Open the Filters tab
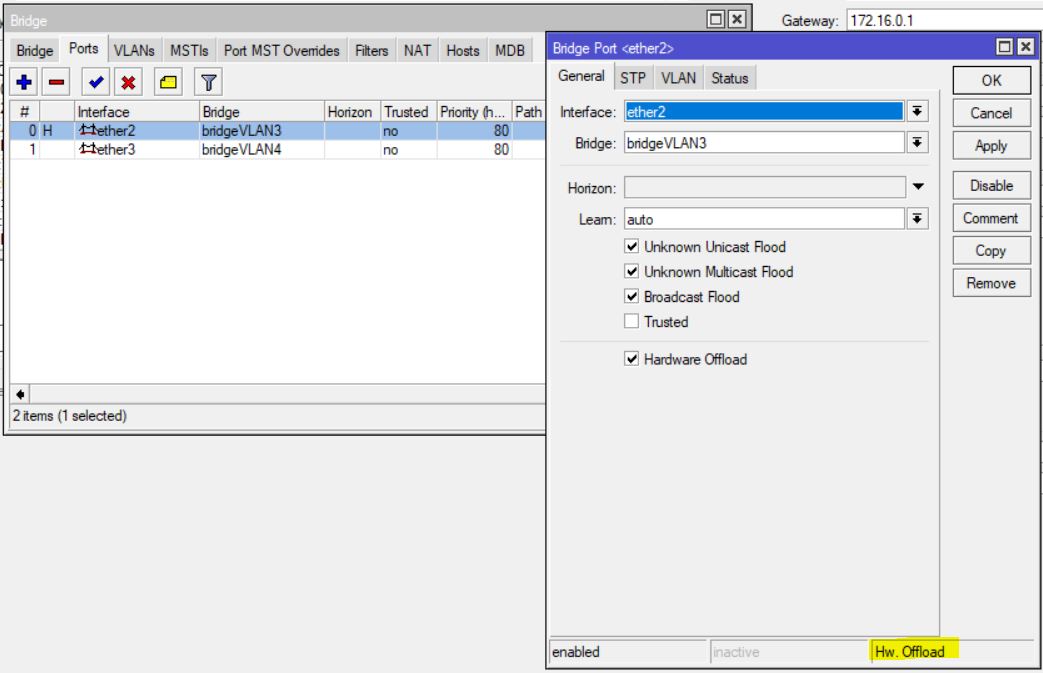The height and width of the screenshot is (673, 1043). [x=371, y=51]
